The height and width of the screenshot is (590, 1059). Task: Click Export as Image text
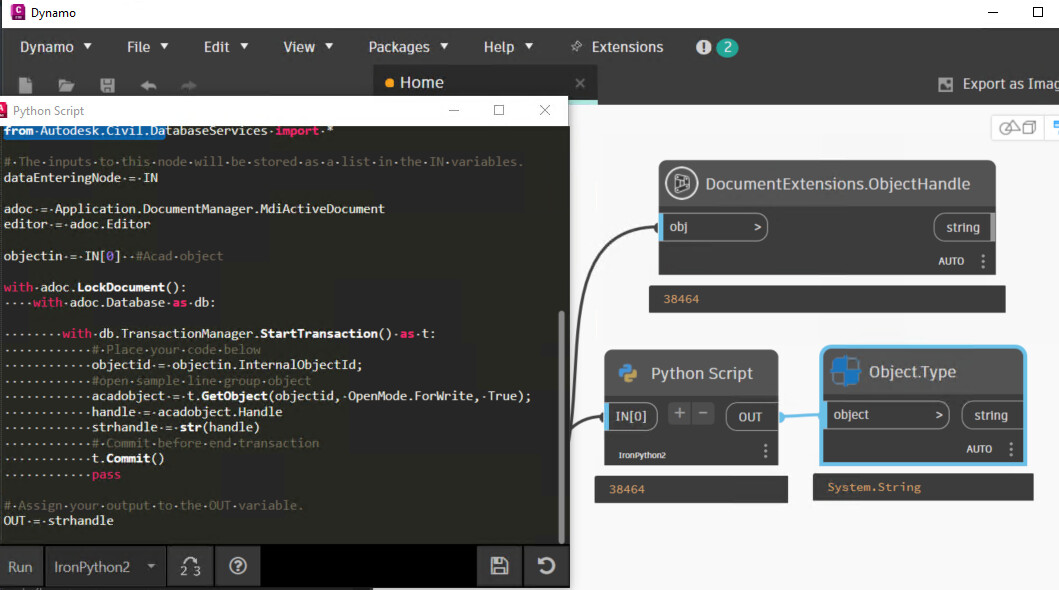click(x=1010, y=84)
